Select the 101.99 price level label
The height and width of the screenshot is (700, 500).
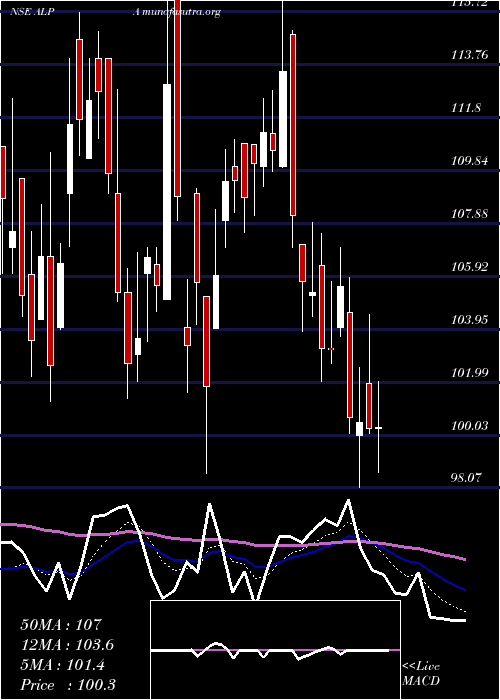pyautogui.click(x=469, y=372)
